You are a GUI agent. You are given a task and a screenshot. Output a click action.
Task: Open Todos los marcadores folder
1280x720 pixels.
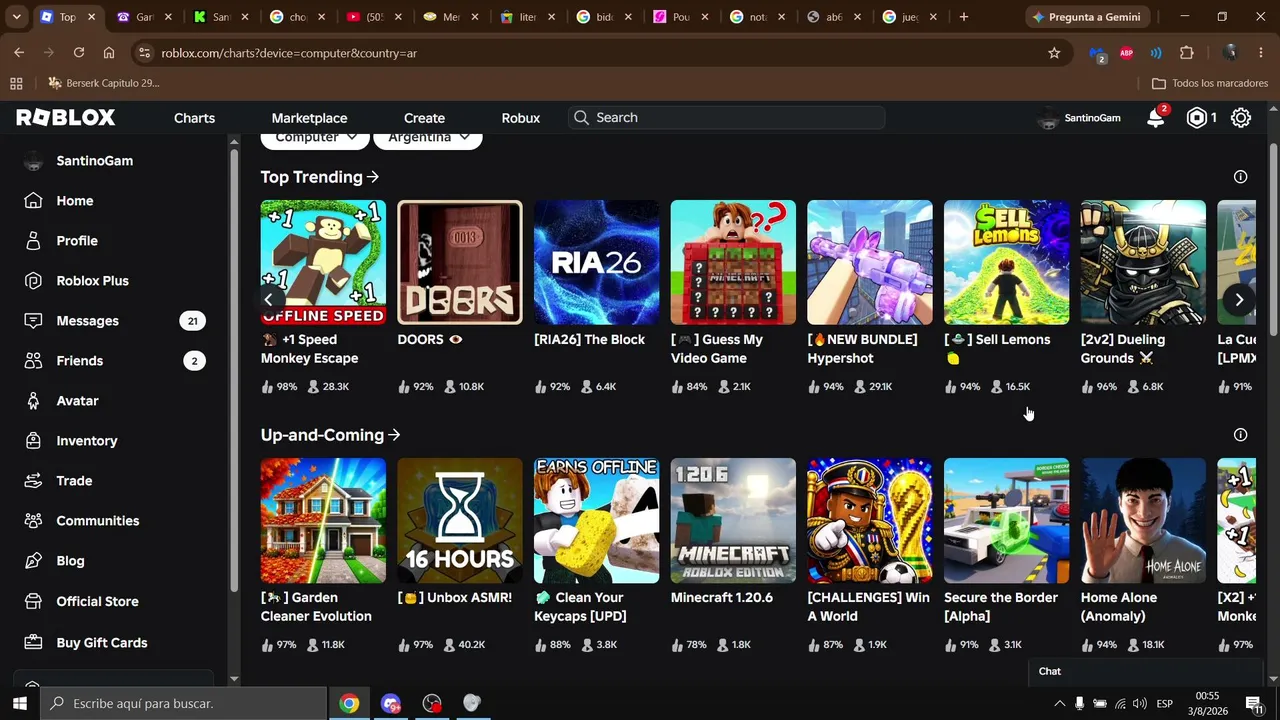point(1210,83)
